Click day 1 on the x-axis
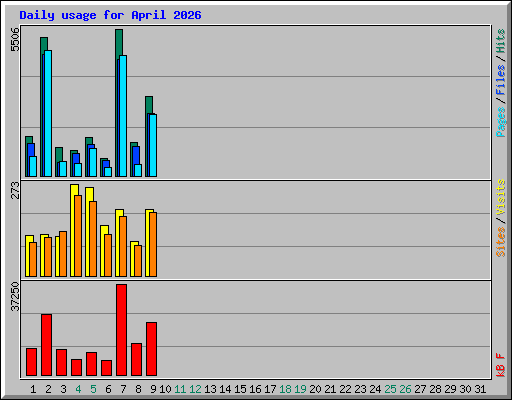Screen dimensions: 512x400 click(x=33, y=389)
